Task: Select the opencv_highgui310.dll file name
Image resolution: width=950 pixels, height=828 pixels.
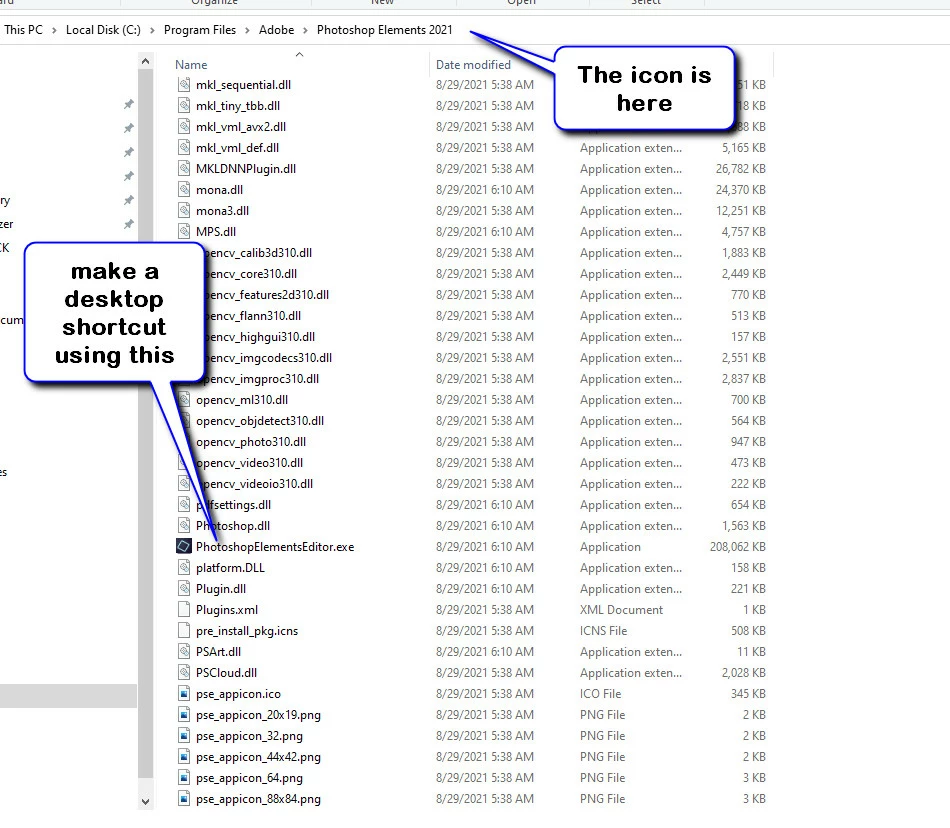Action: click(x=259, y=336)
